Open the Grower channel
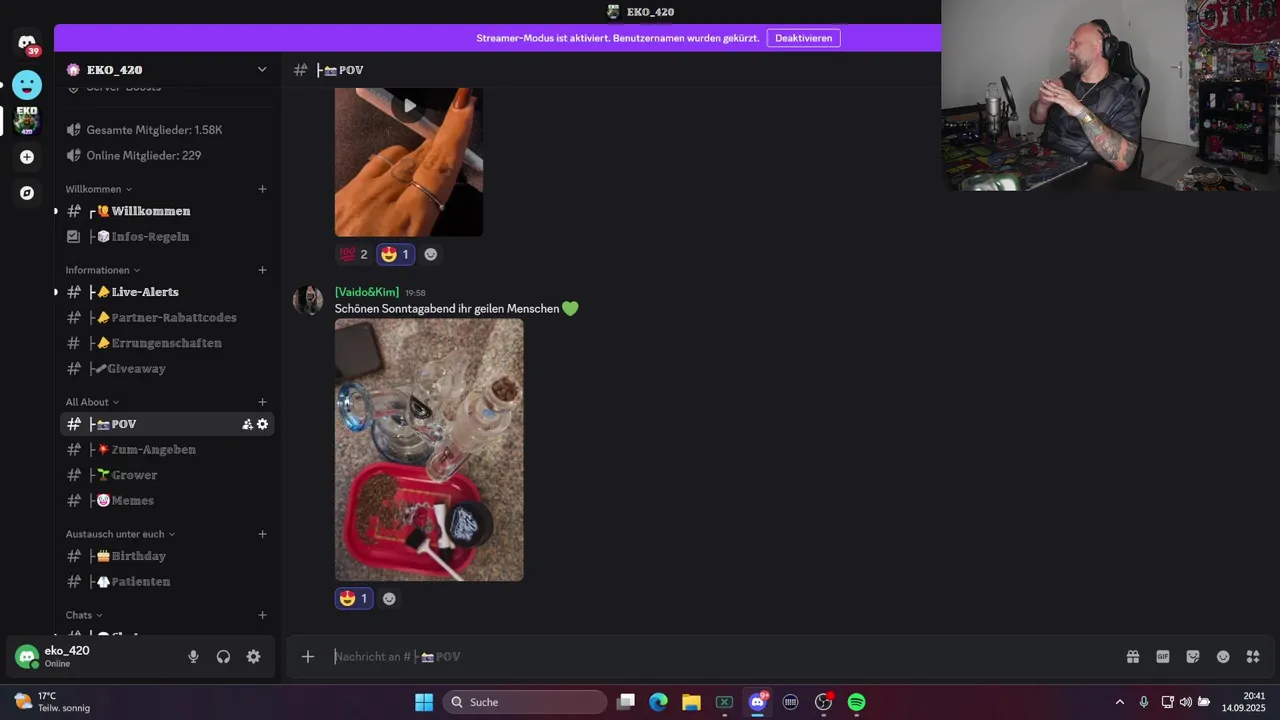The image size is (1280, 720). click(x=167, y=475)
